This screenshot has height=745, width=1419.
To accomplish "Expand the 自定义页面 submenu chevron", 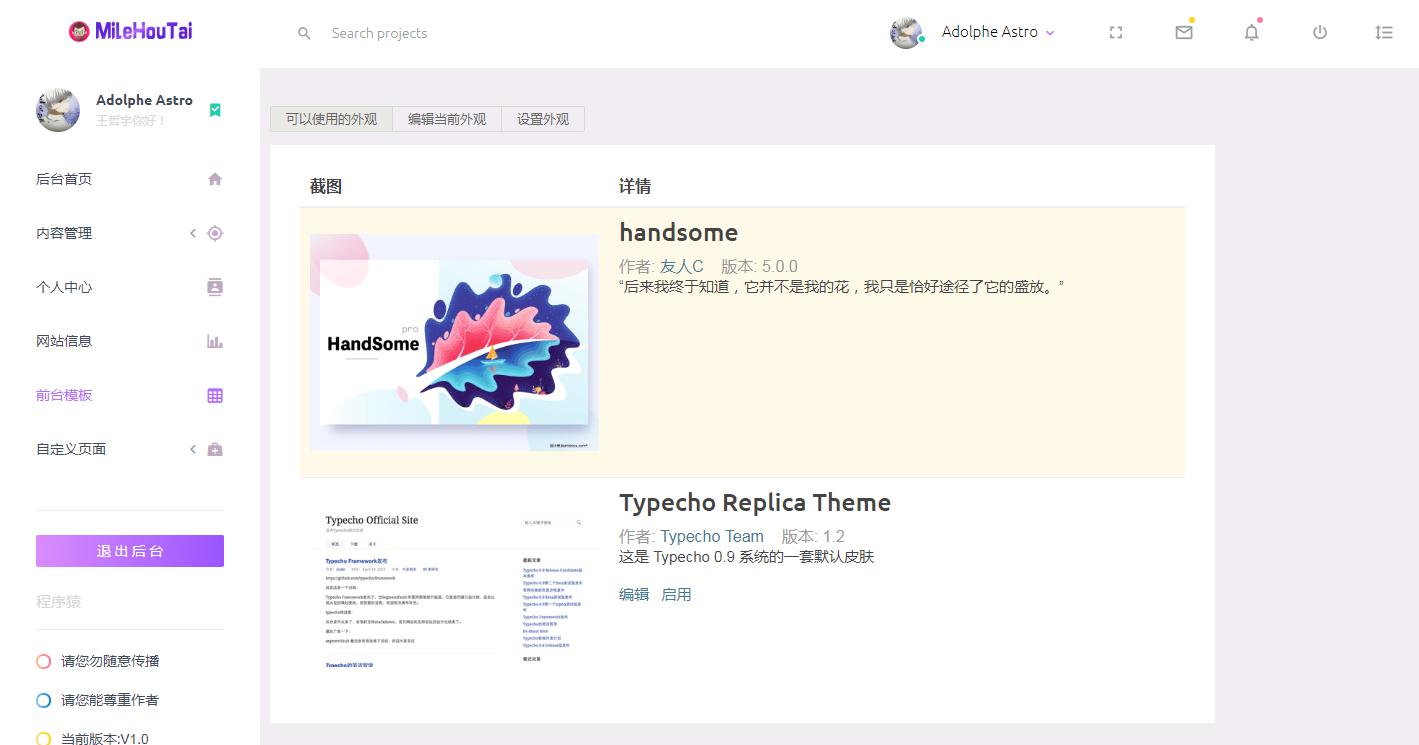I will coord(193,449).
